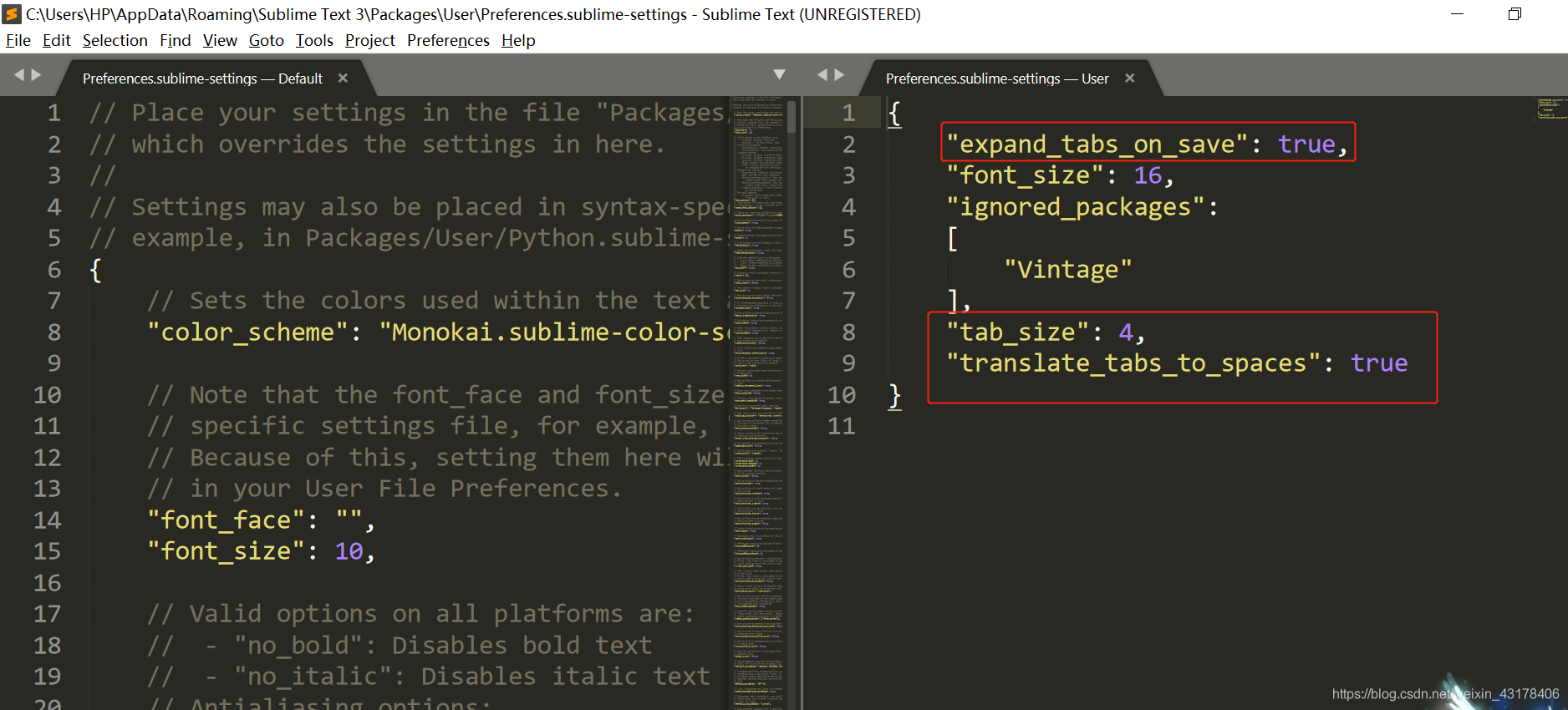
Task: Open the Help menu
Action: [x=518, y=40]
